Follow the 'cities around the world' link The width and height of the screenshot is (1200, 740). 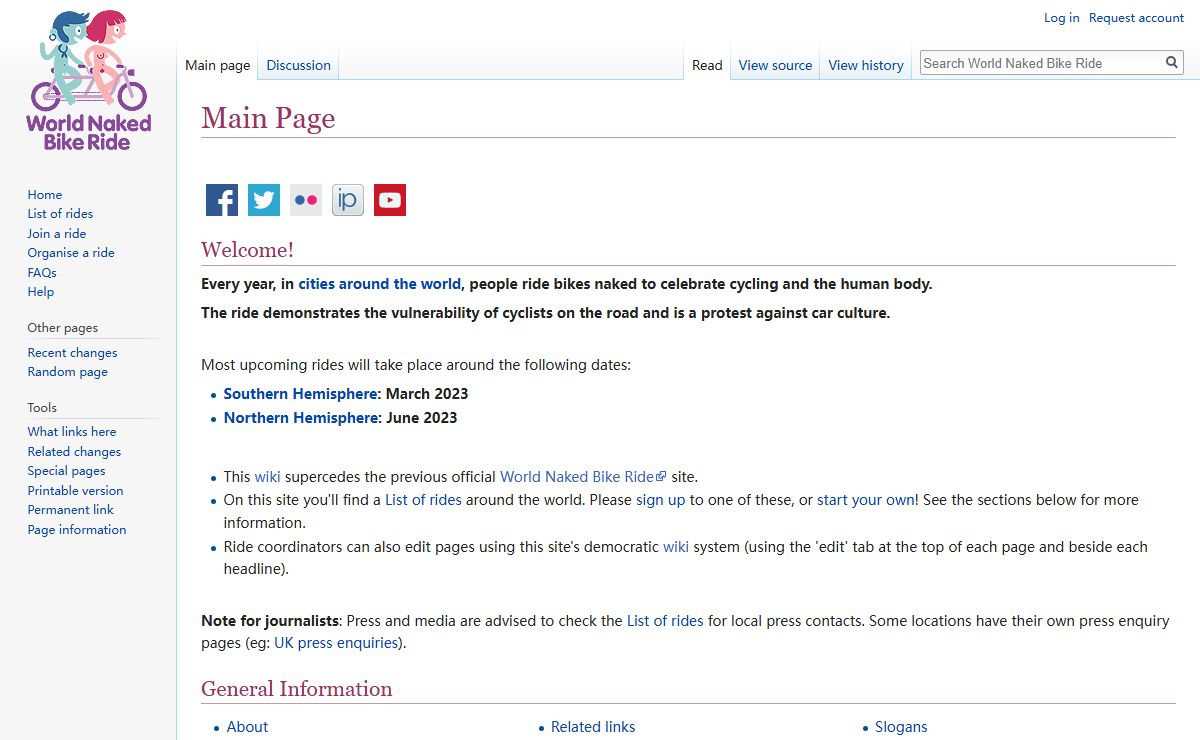380,284
